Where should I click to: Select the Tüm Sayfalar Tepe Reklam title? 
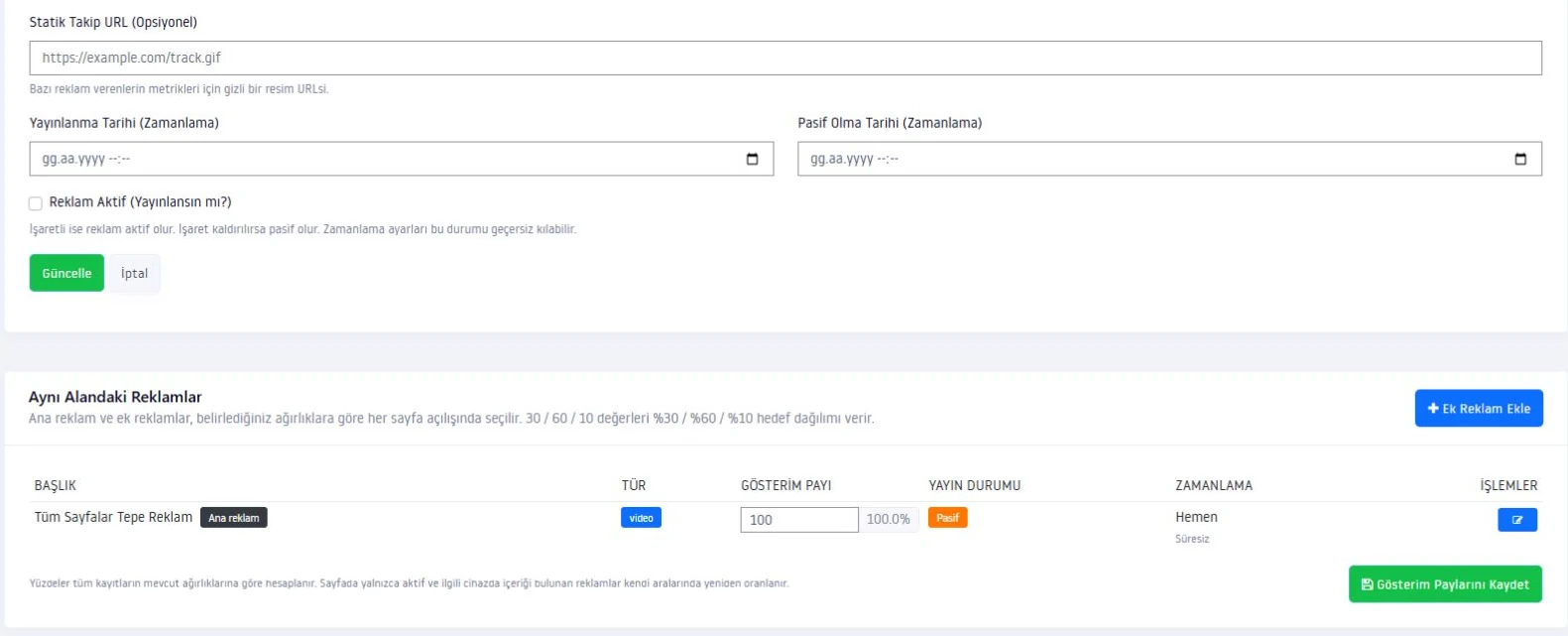[113, 517]
